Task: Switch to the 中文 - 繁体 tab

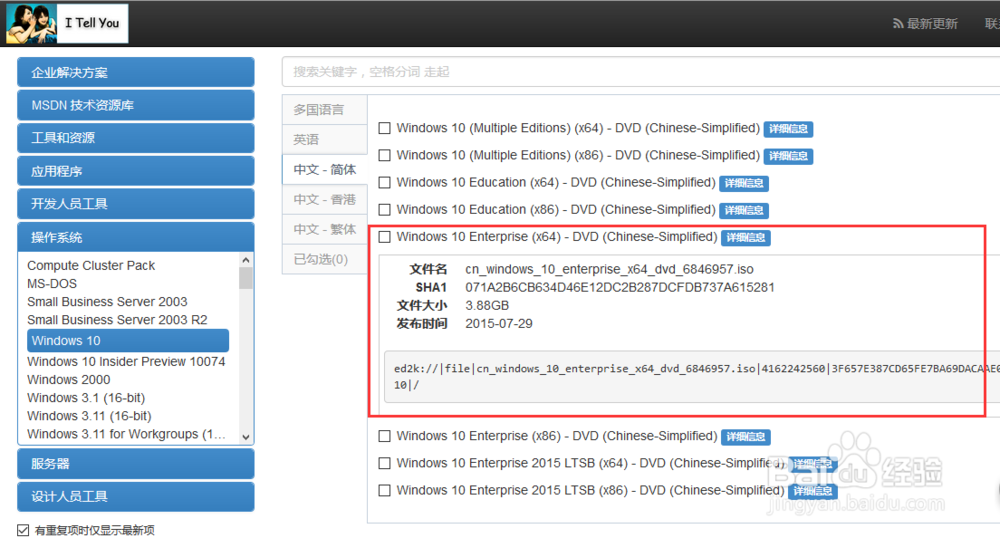Action: tap(325, 229)
